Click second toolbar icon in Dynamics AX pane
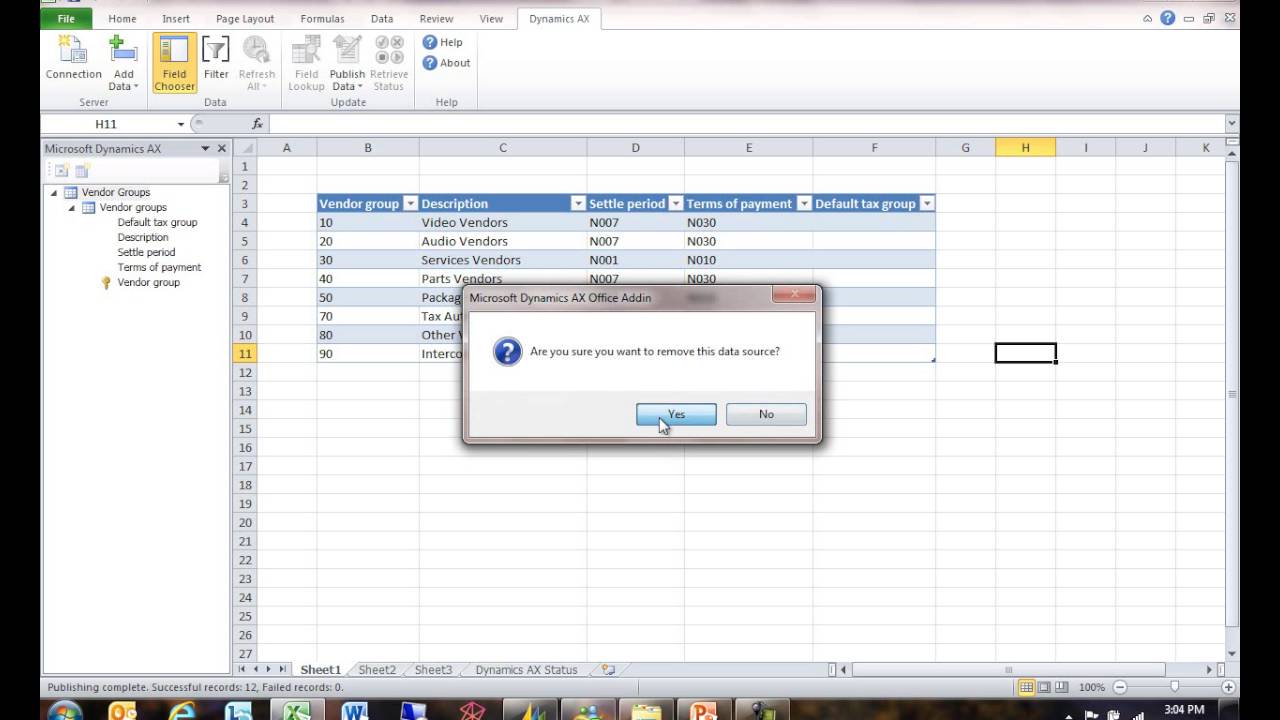Screen dimensions: 1280x720 (x=82, y=171)
